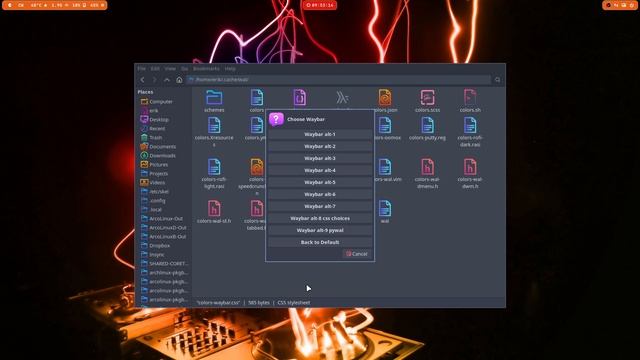
Task: Go to the home folder icon
Action: [179, 80]
